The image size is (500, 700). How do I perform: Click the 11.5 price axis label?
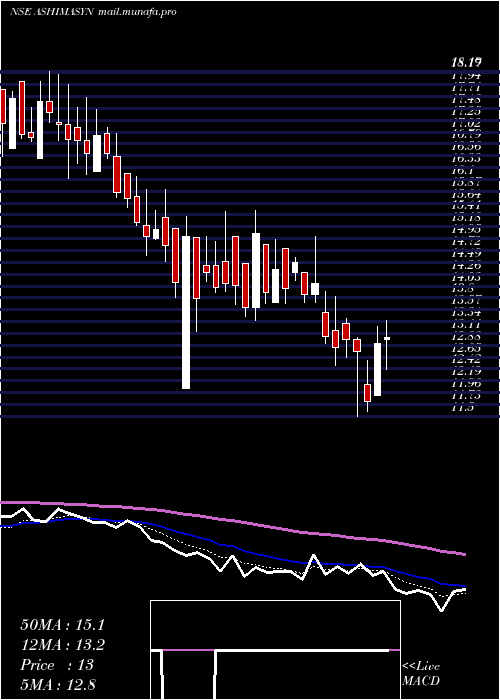pyautogui.click(x=462, y=407)
